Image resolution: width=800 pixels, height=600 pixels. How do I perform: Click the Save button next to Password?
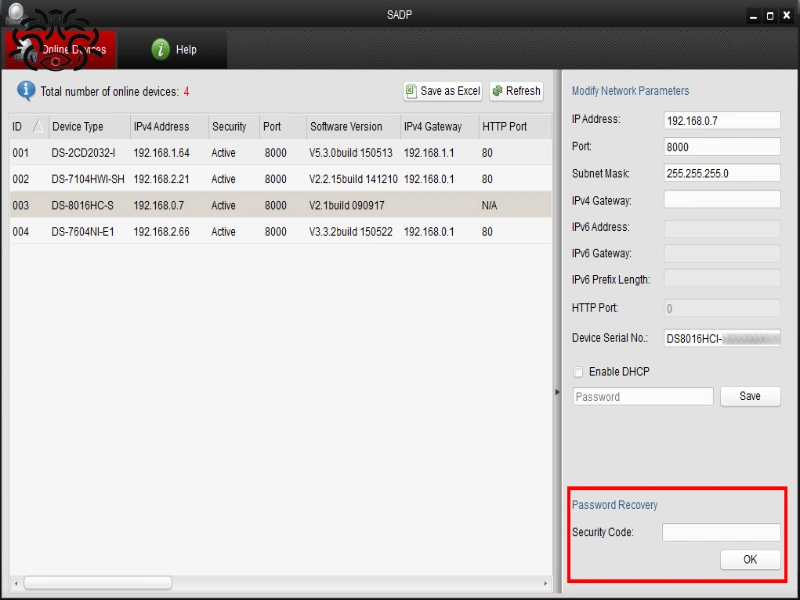(750, 396)
